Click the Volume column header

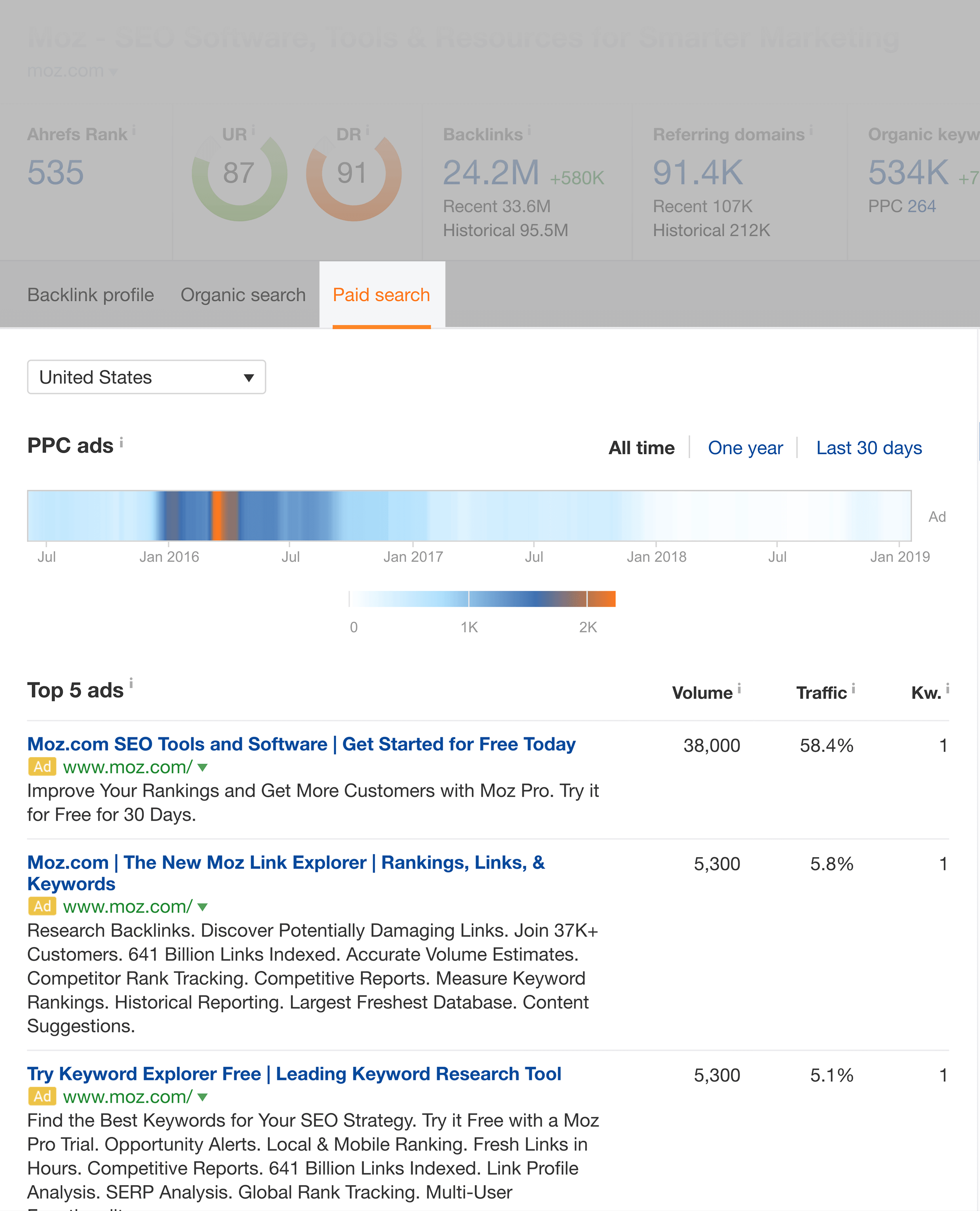click(702, 693)
